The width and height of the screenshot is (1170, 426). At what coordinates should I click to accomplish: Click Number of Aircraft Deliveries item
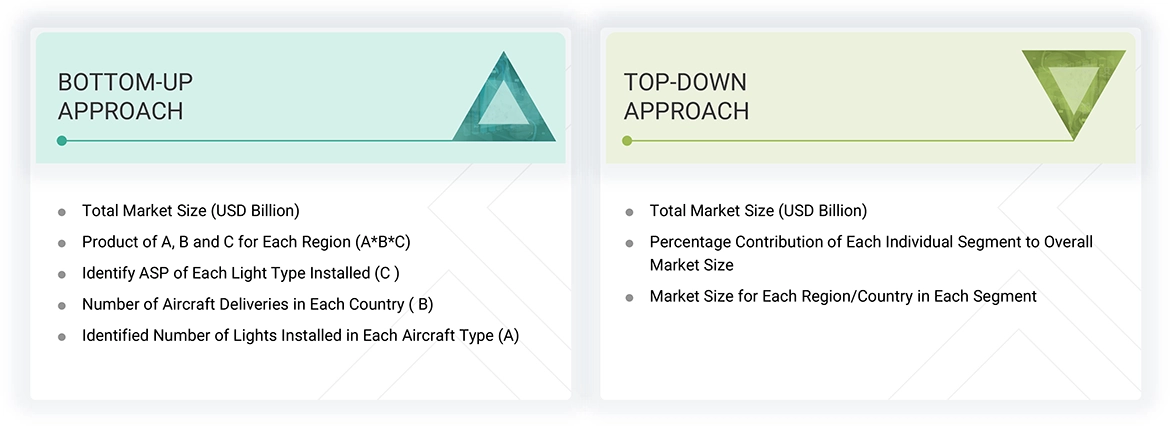[x=257, y=304]
